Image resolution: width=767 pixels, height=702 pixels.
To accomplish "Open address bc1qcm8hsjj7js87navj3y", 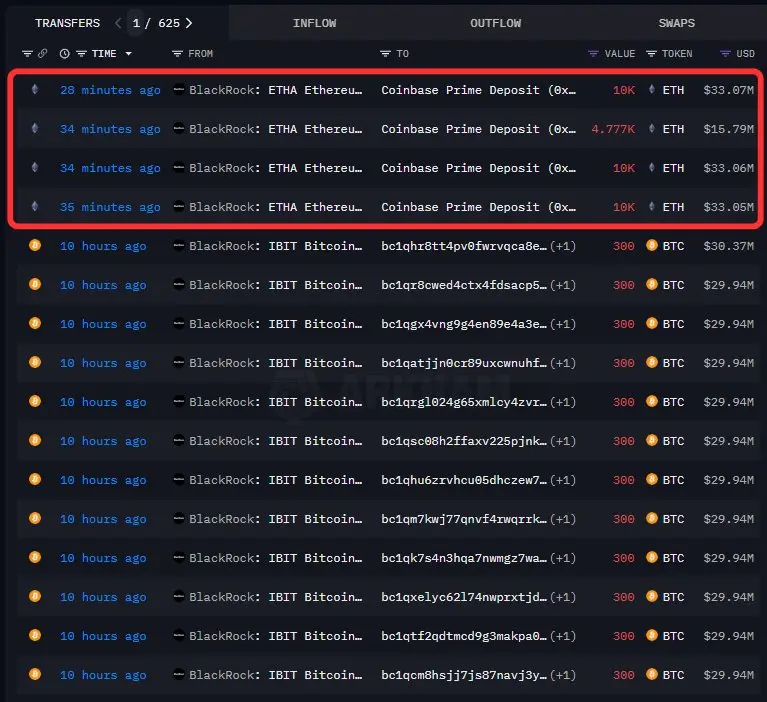I will pyautogui.click(x=464, y=675).
